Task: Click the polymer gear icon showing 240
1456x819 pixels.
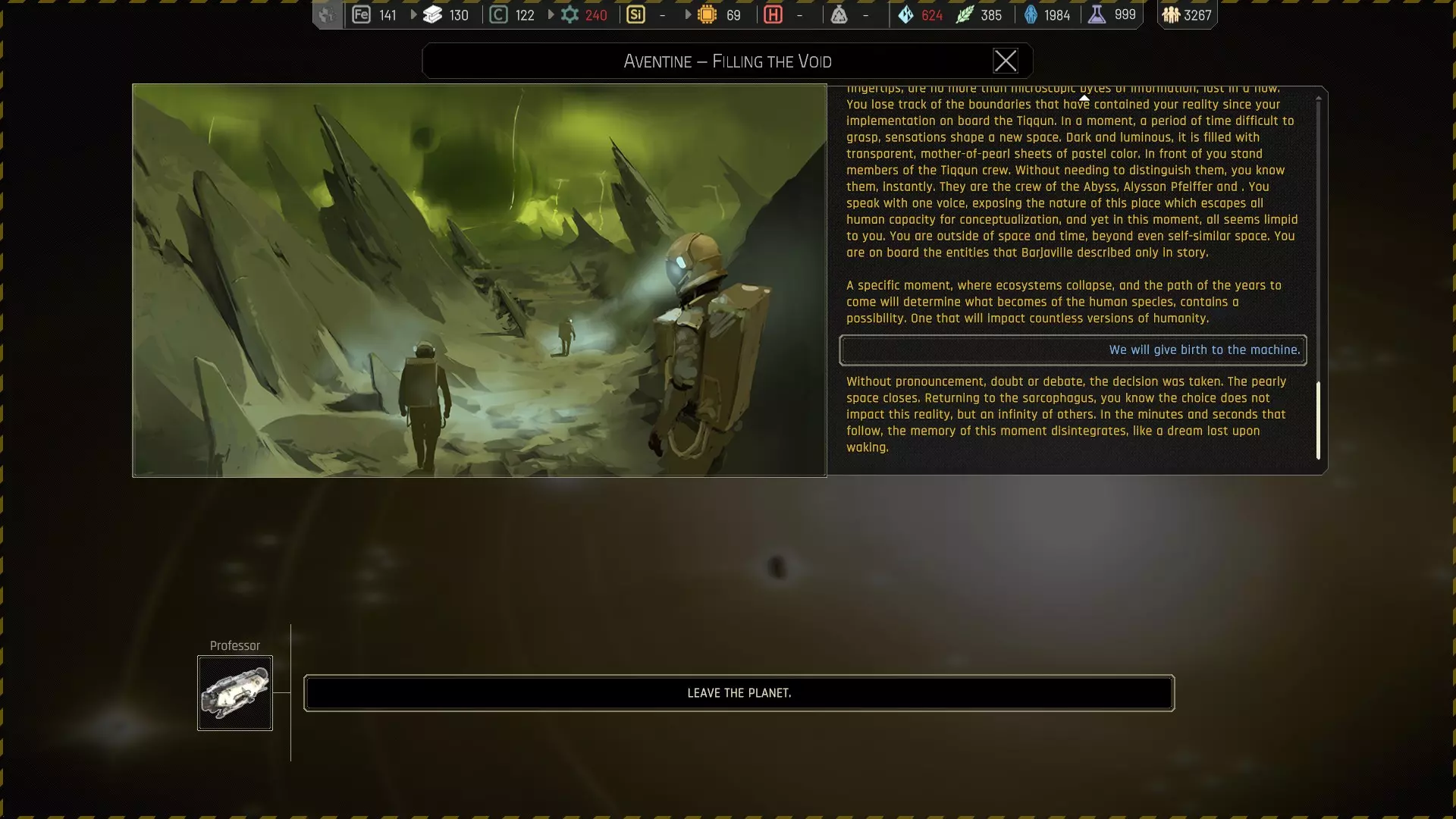Action: pyautogui.click(x=570, y=14)
